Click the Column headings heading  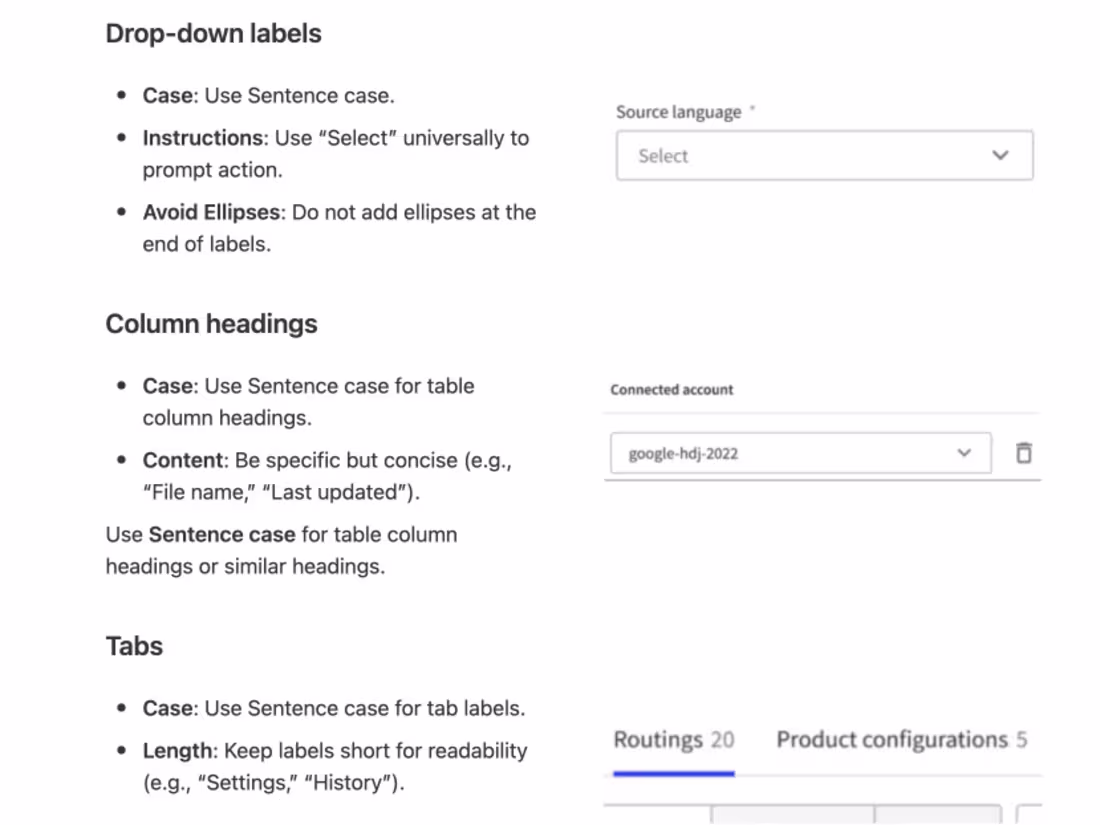point(211,323)
